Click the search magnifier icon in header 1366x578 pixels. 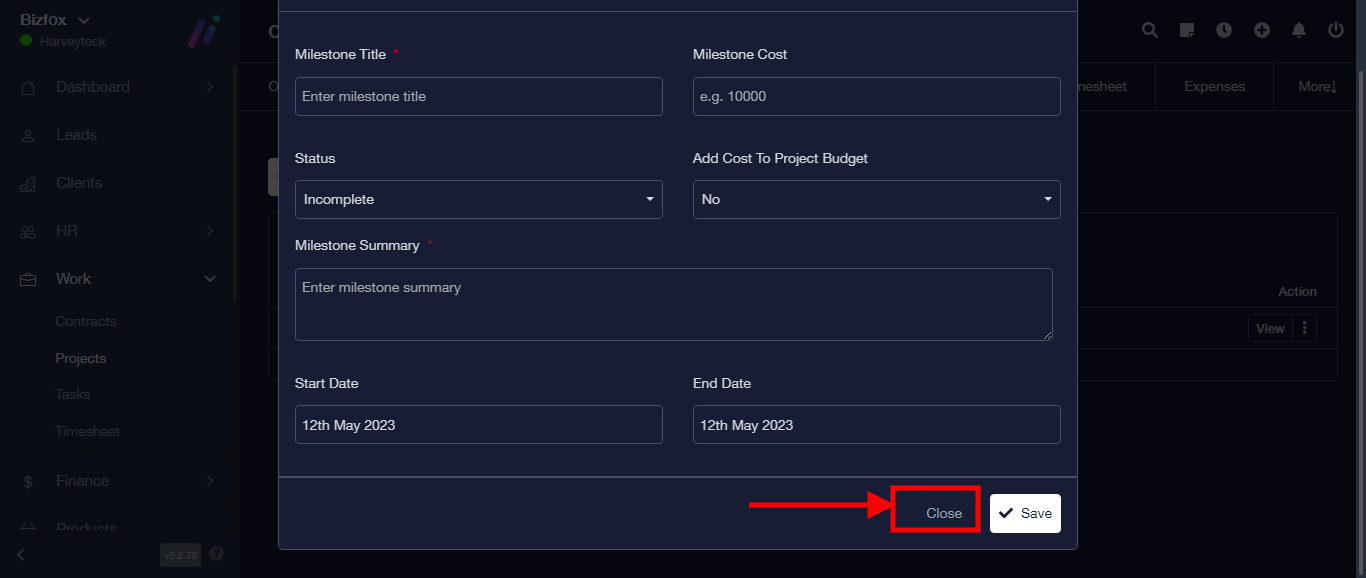coord(1150,30)
